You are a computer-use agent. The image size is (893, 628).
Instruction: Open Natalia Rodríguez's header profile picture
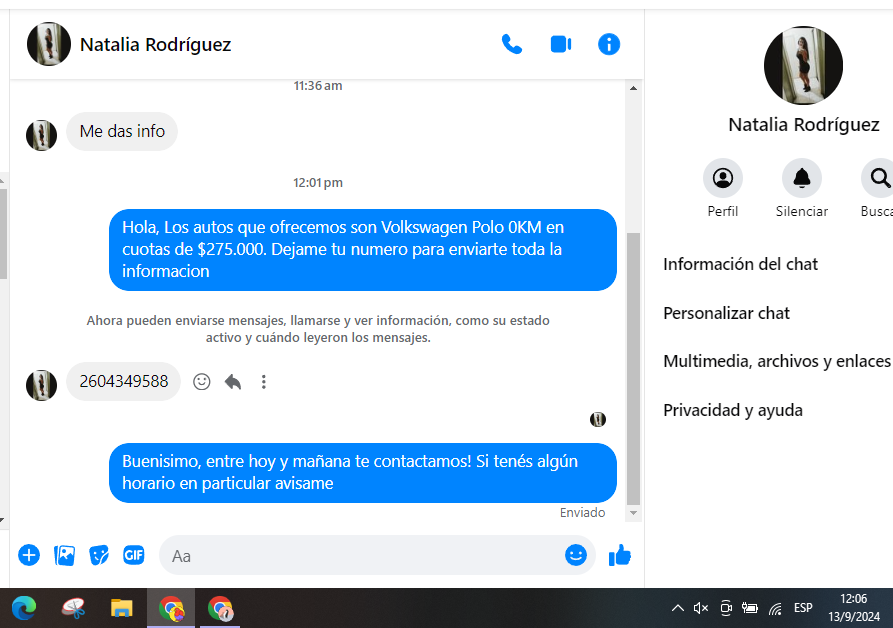click(x=49, y=44)
